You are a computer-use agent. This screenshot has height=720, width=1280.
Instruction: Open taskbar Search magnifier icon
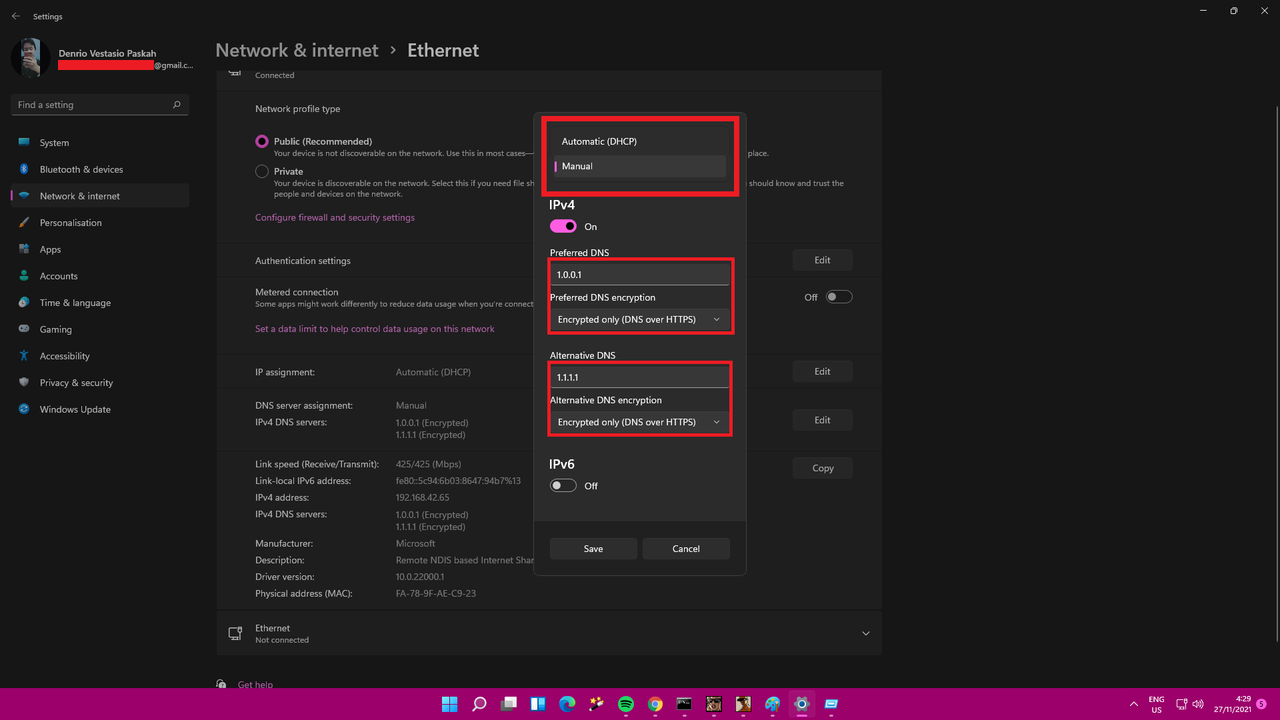click(x=479, y=704)
